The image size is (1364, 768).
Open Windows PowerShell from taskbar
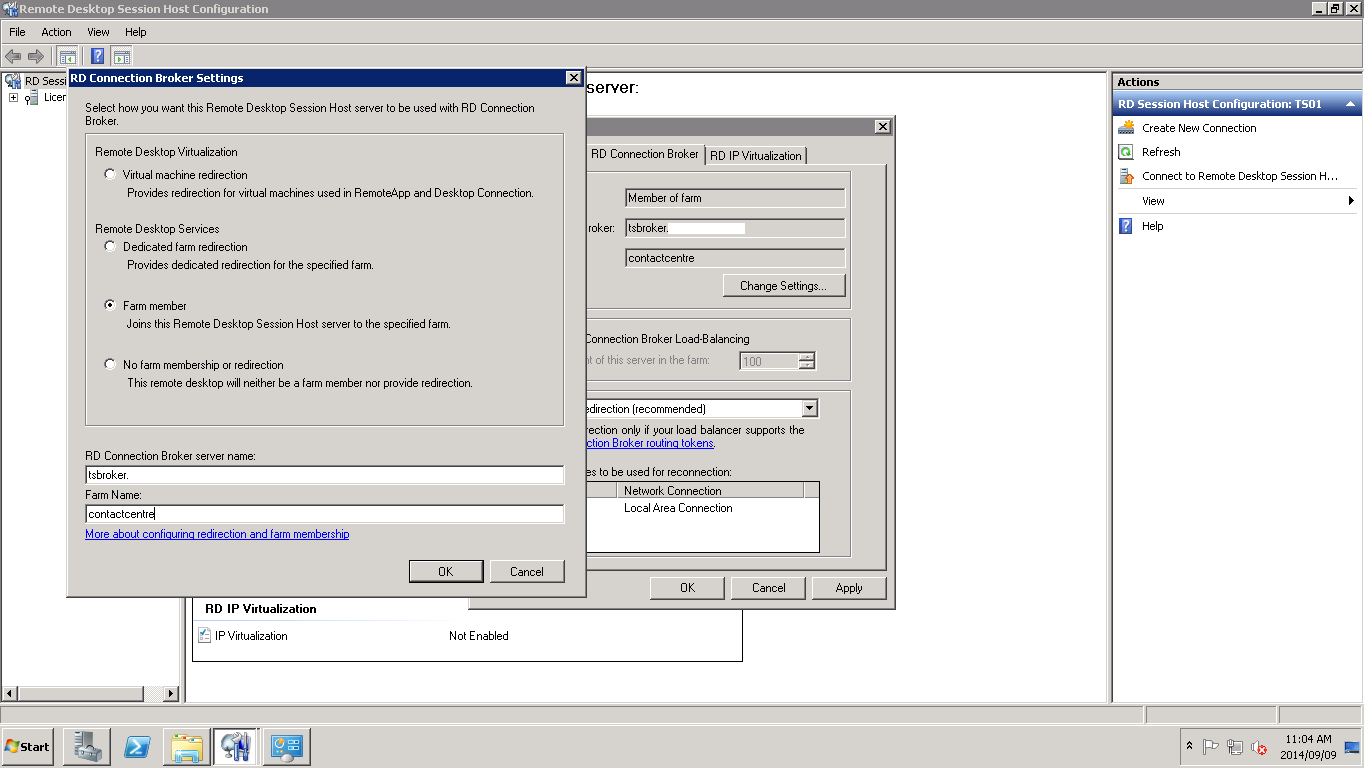click(x=136, y=746)
